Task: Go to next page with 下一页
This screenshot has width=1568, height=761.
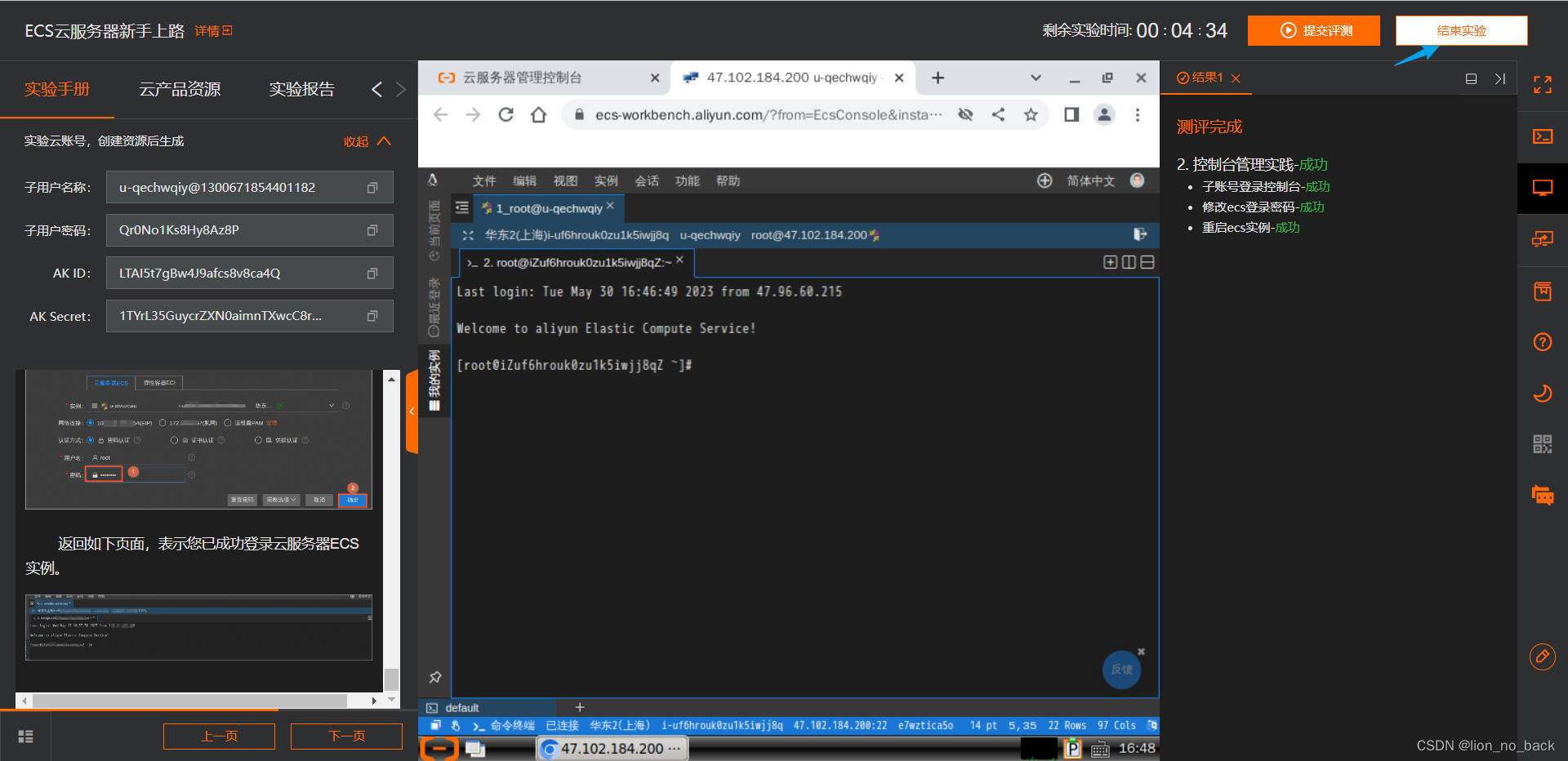Action: (x=346, y=737)
